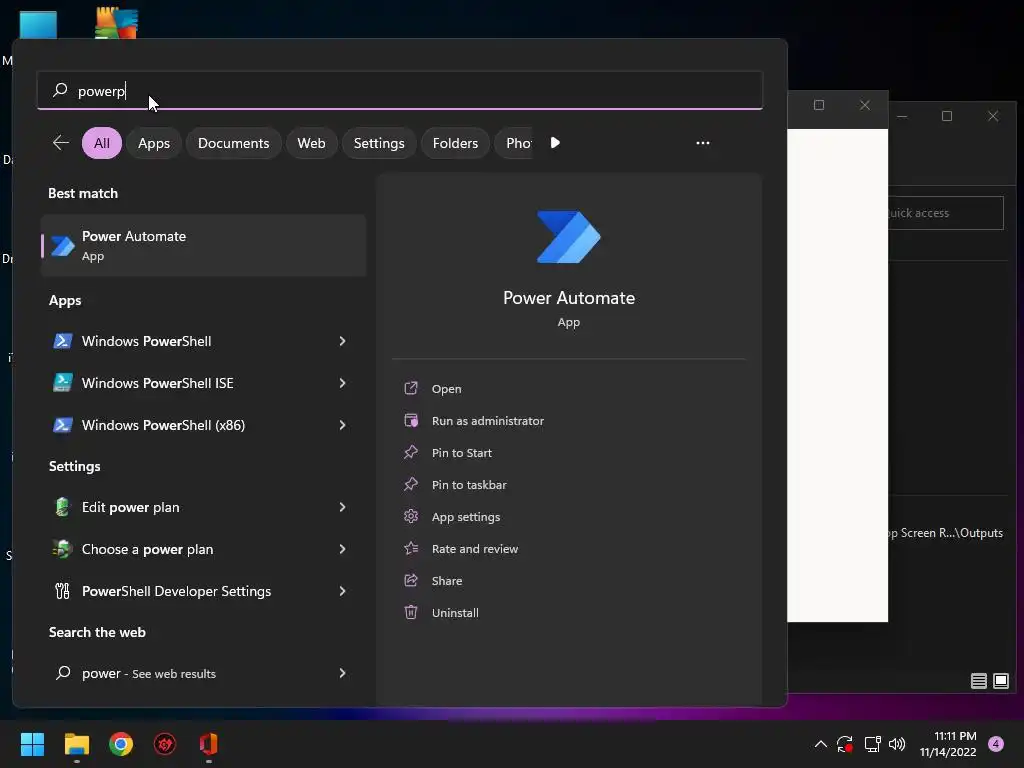Switch to the Settings filter tab
This screenshot has width=1024, height=768.
(379, 143)
